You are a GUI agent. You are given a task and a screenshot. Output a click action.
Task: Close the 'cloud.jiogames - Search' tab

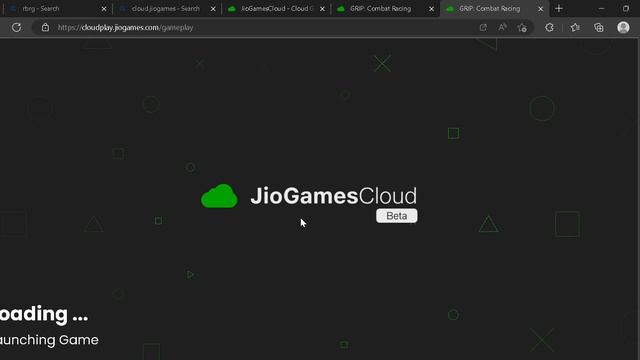[213, 9]
